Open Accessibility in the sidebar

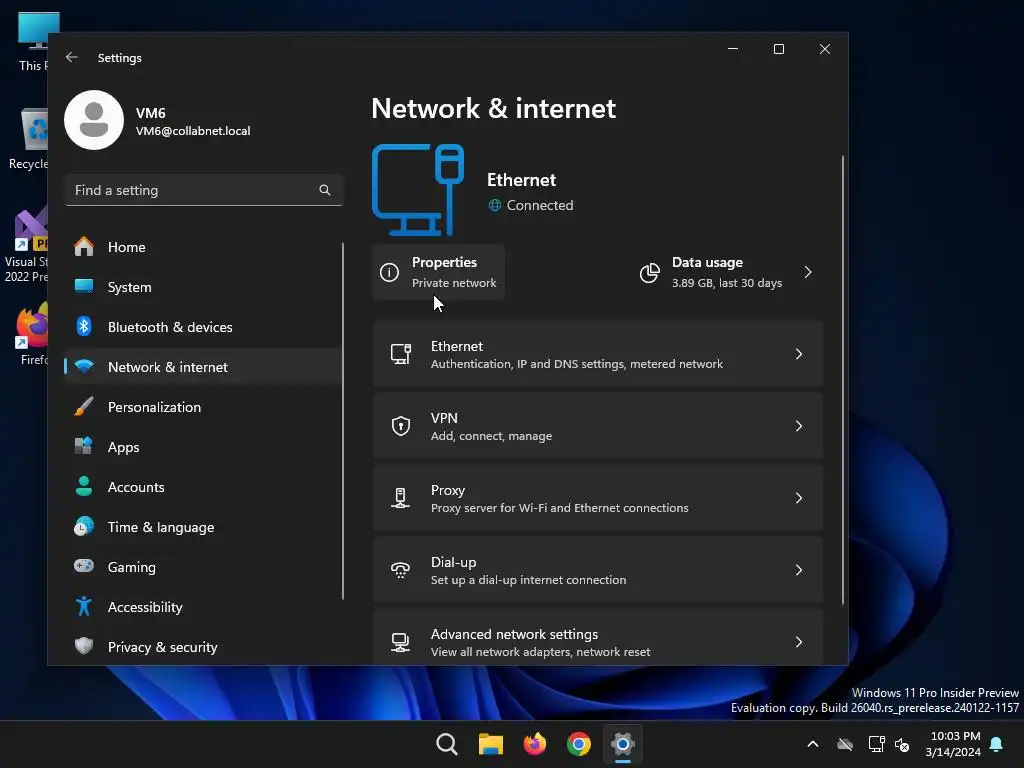pos(203,607)
